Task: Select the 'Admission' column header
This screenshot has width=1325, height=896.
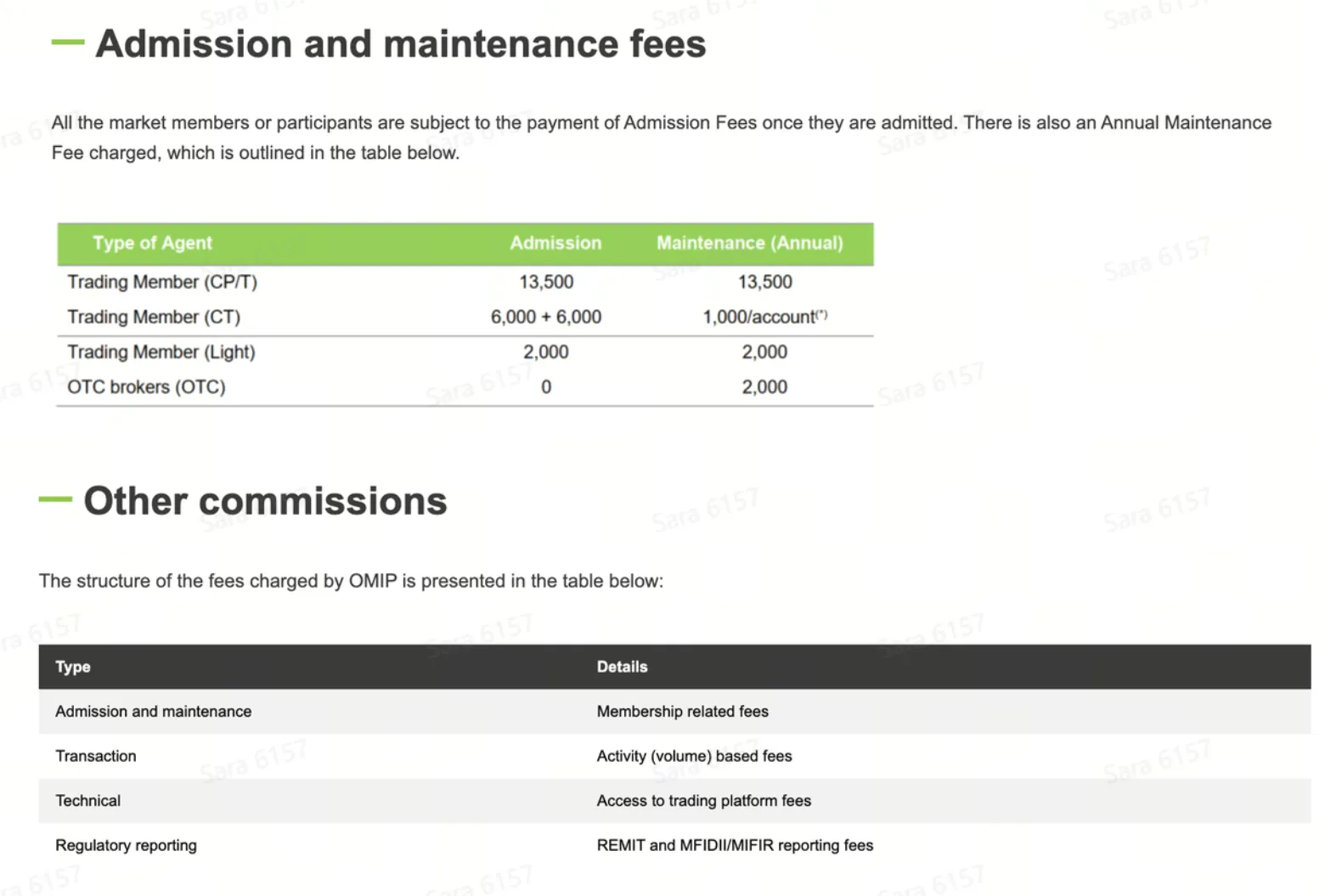Action: point(555,243)
